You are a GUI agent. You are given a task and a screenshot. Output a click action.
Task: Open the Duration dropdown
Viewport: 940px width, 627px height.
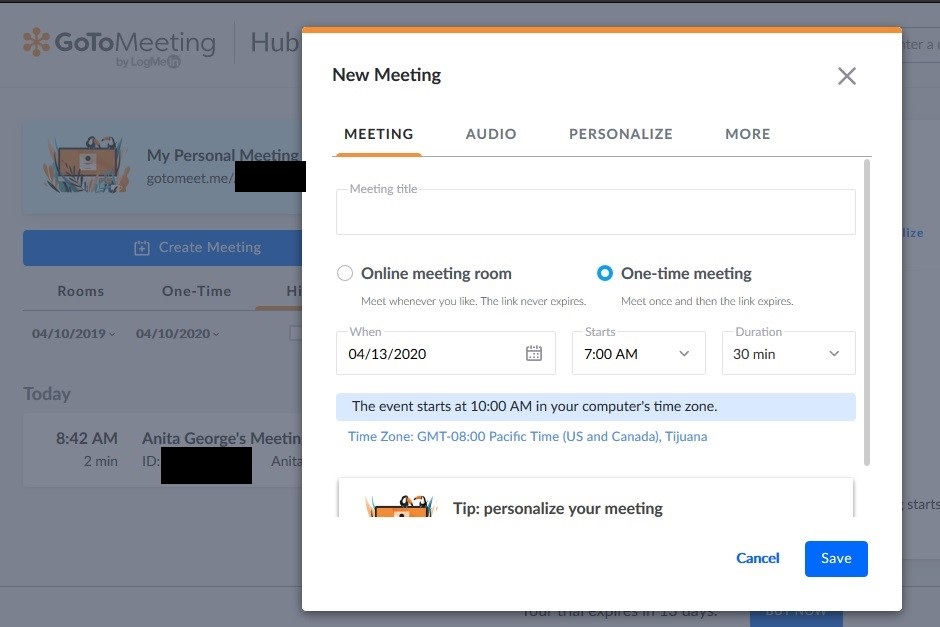click(x=833, y=353)
